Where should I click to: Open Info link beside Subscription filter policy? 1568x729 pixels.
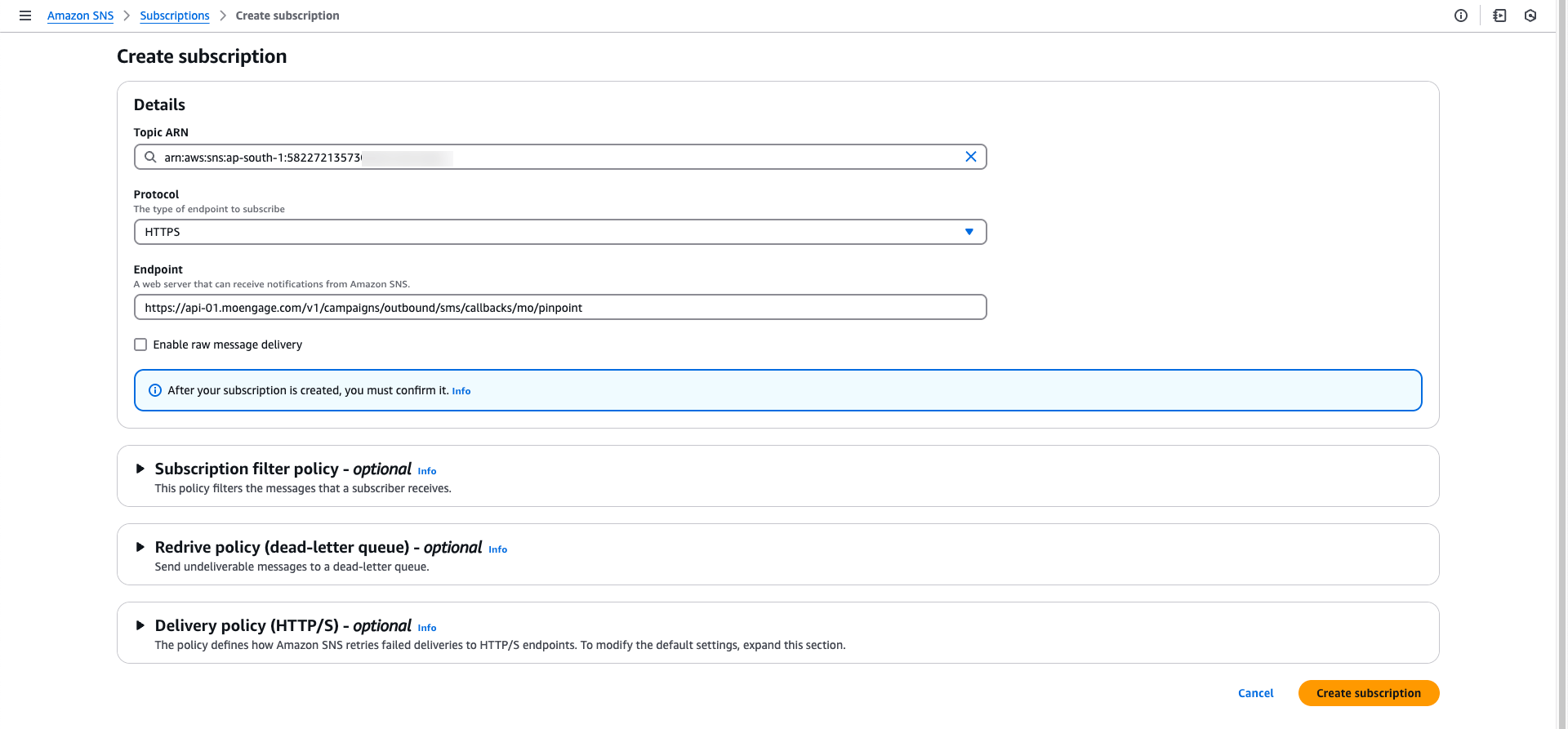click(x=427, y=471)
